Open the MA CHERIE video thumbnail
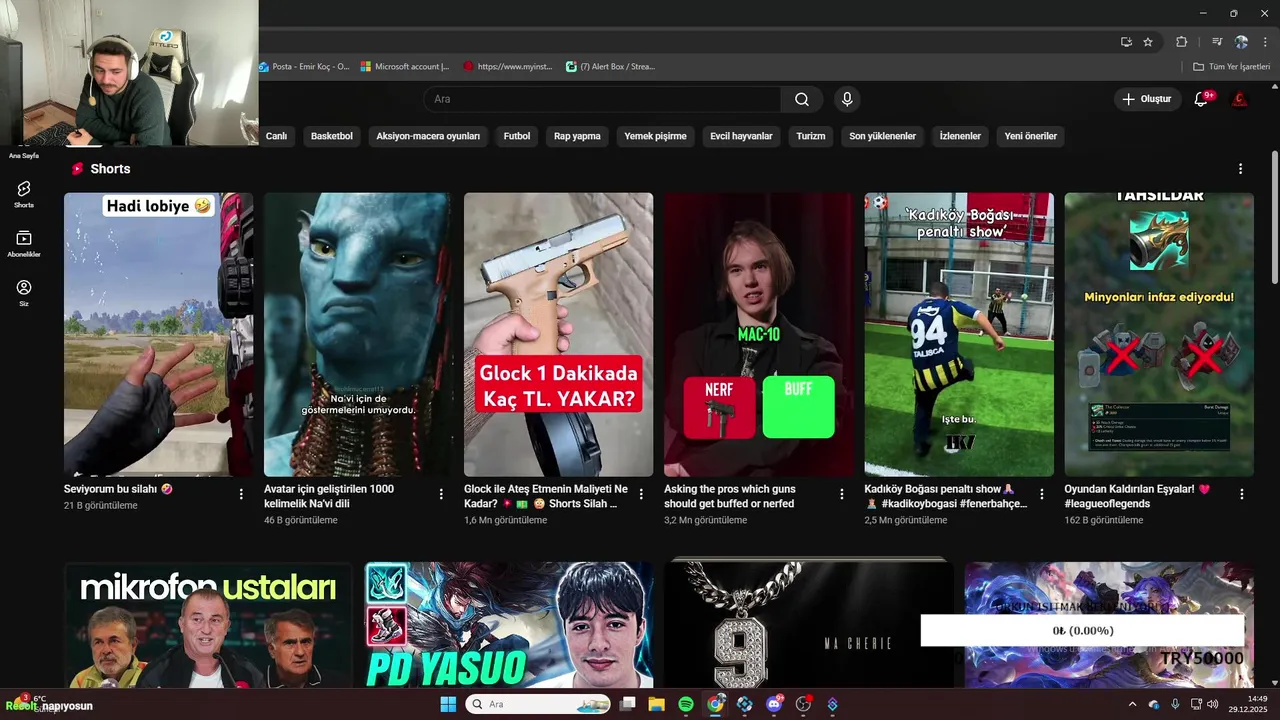This screenshot has width=1280, height=720. [x=809, y=625]
